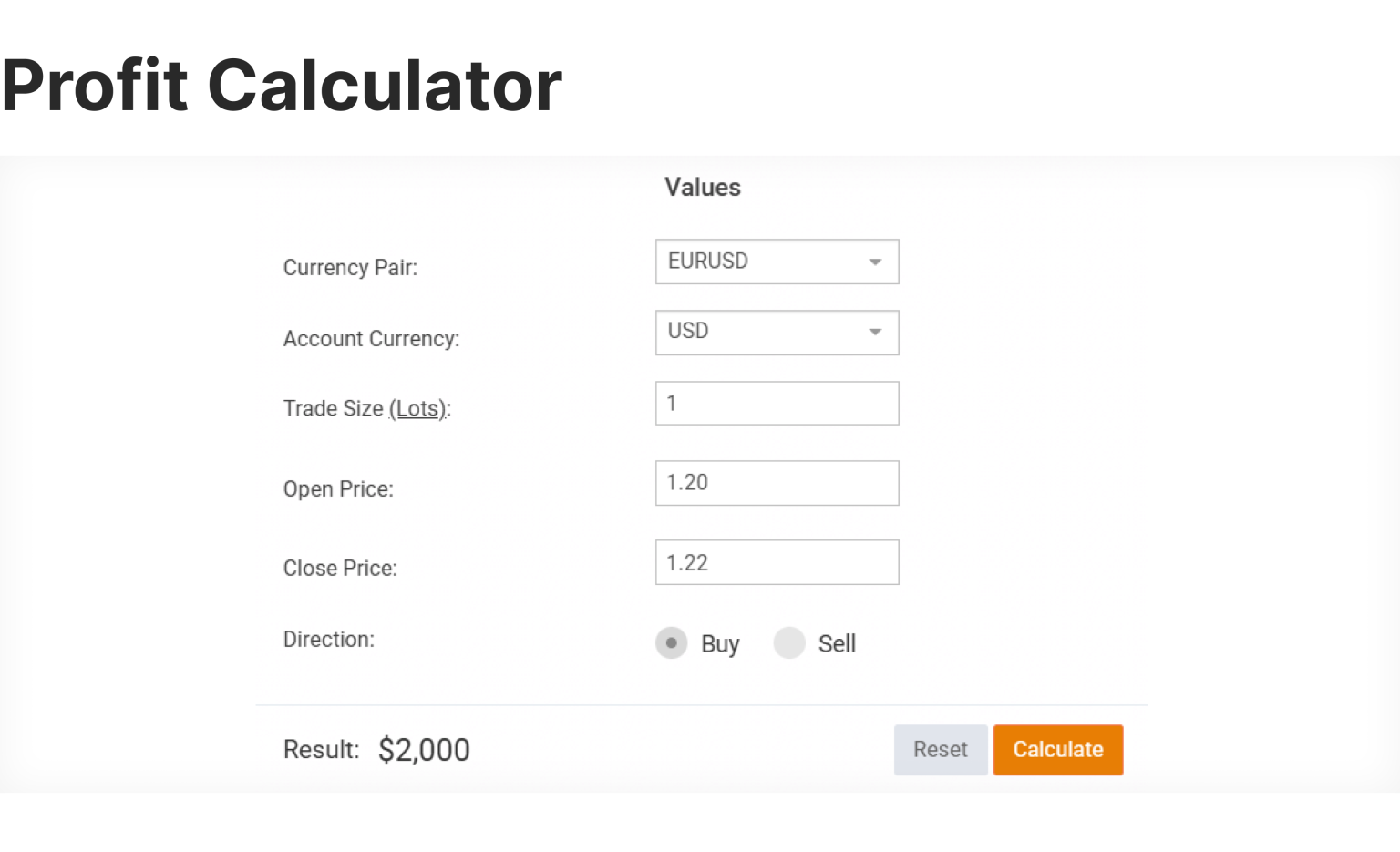Select the Buy direction radio button

(672, 643)
